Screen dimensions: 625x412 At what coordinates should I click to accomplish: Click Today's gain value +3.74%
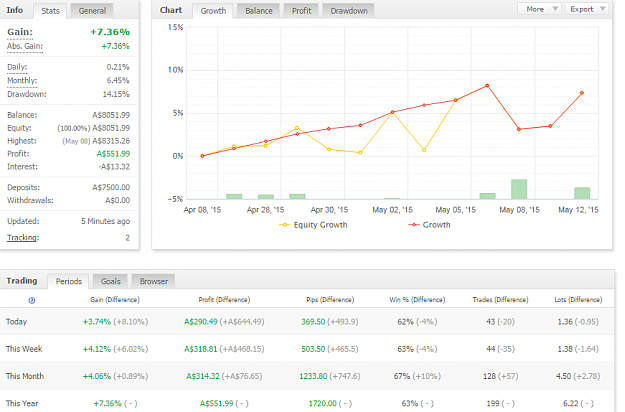pos(97,322)
